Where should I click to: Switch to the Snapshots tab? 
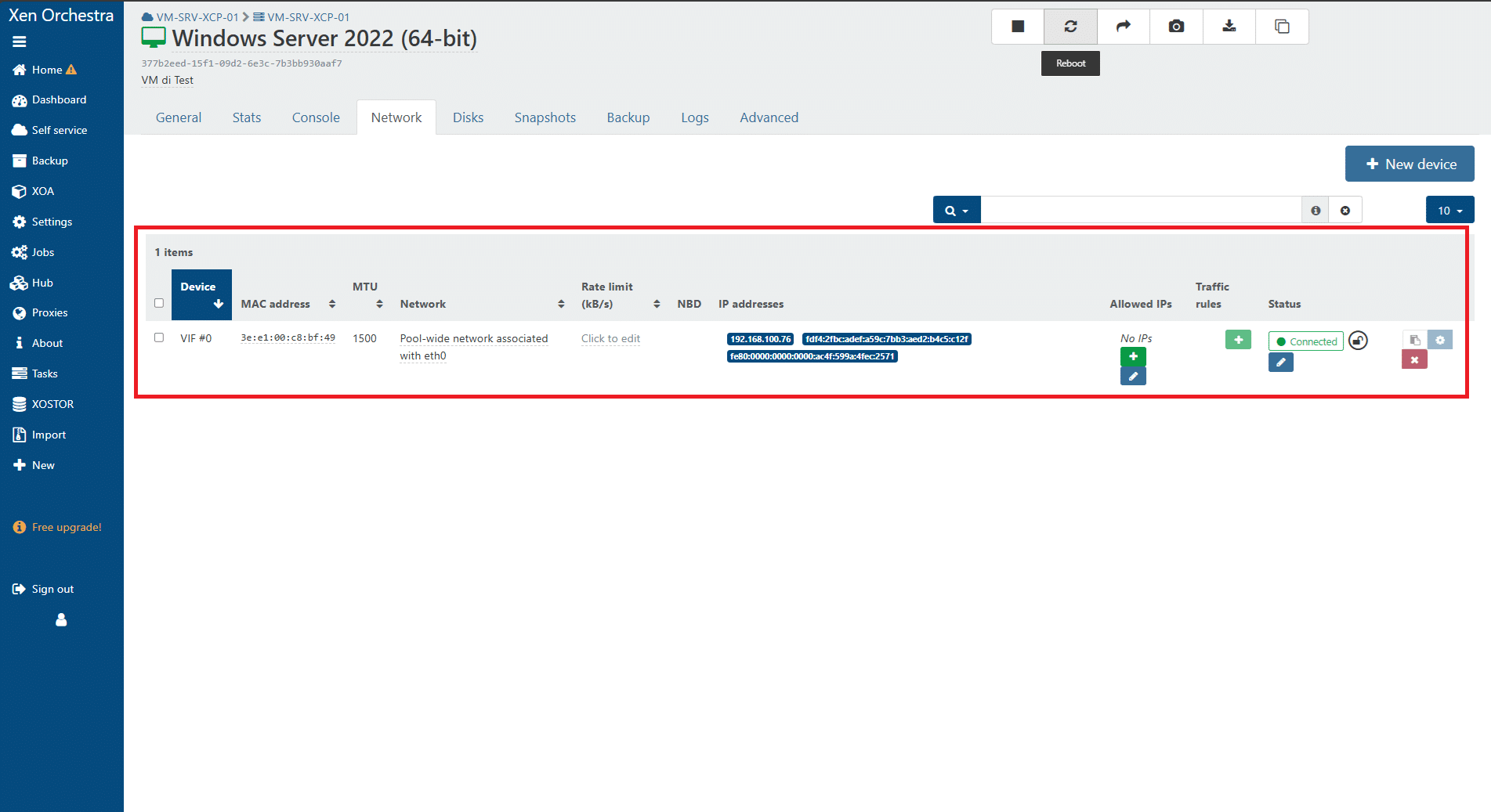(545, 117)
